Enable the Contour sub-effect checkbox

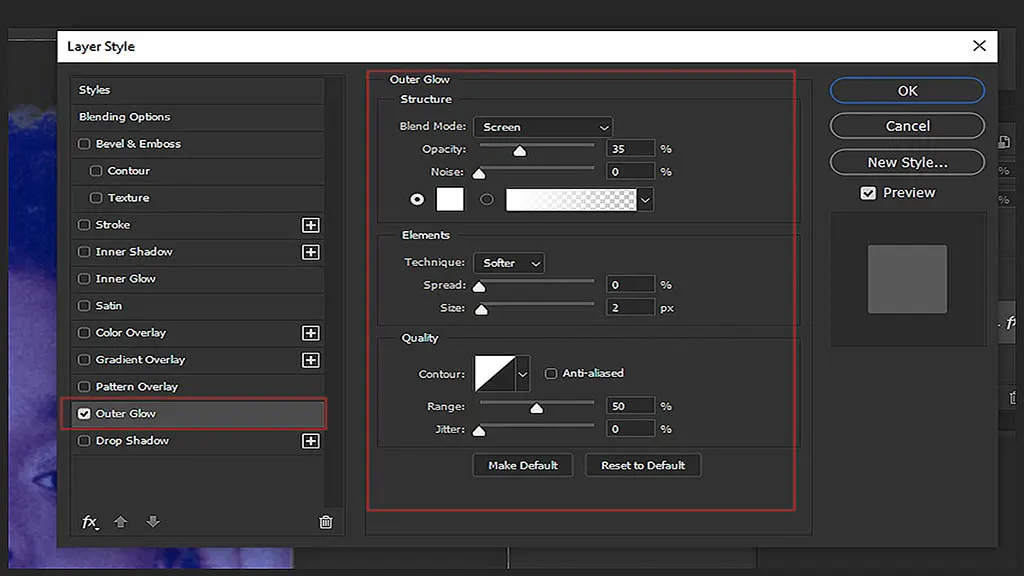click(96, 170)
